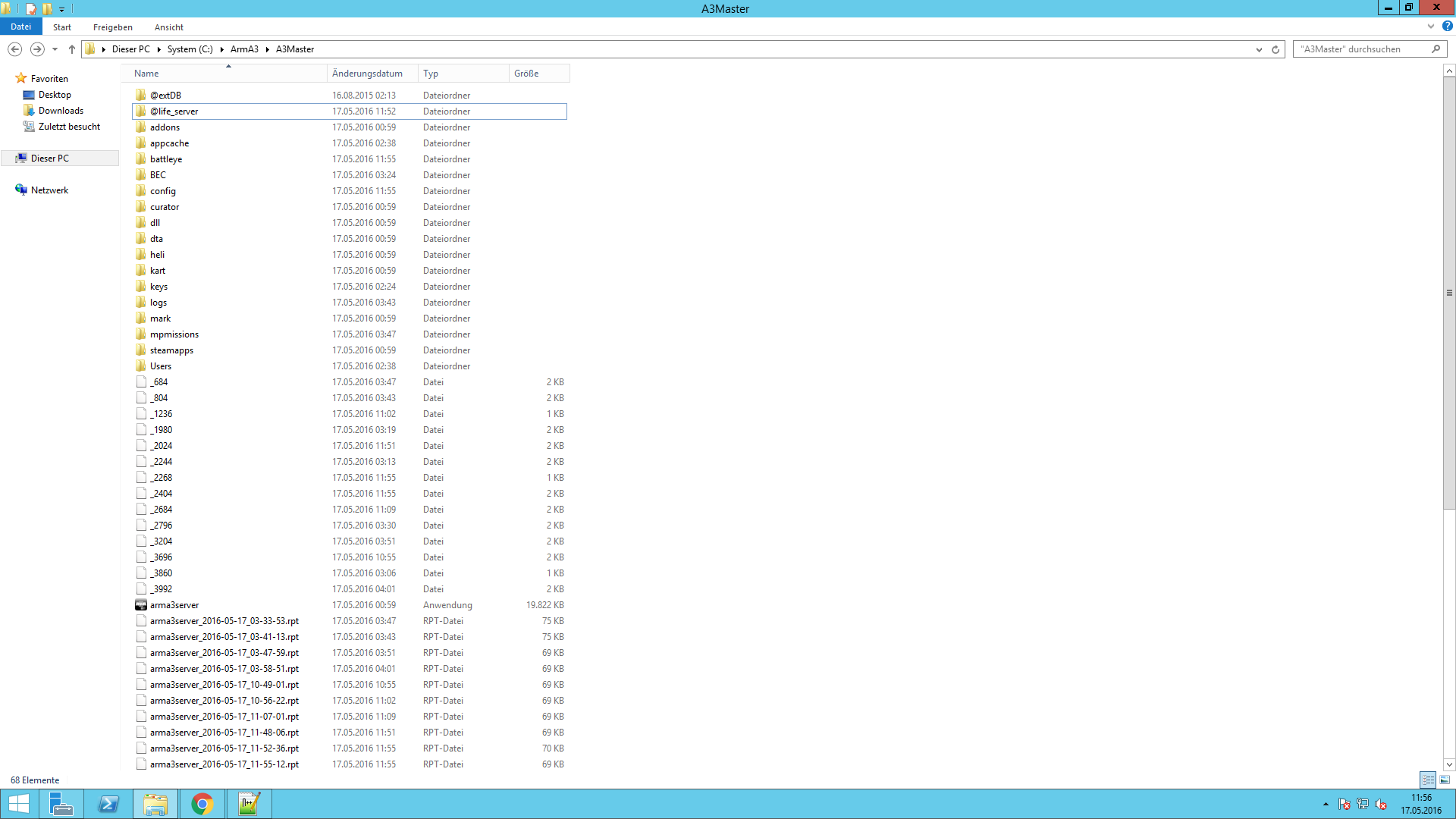Click the A3Master search field
This screenshot has height=819, width=1456.
1361,49
